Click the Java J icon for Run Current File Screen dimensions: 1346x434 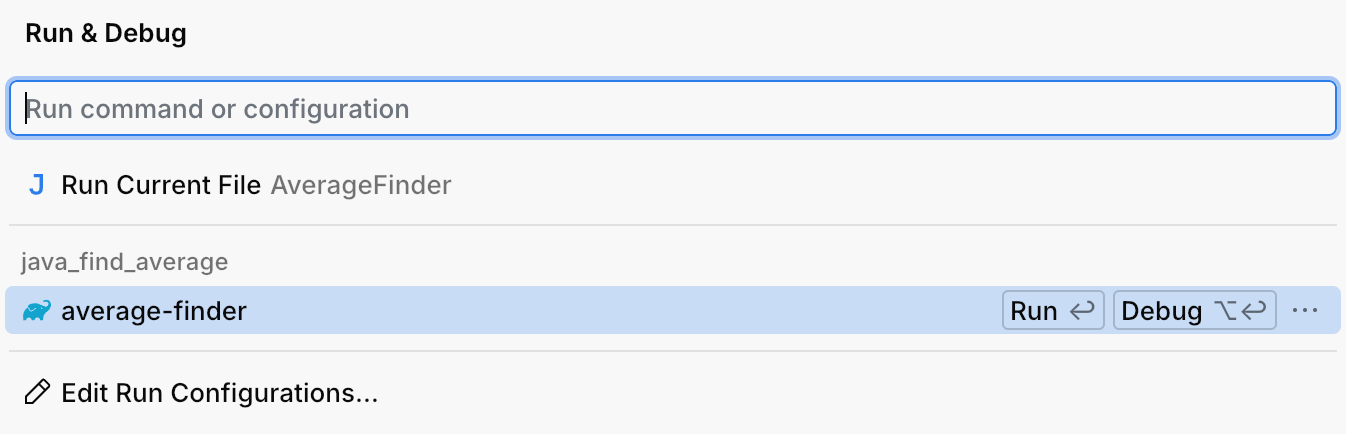click(x=36, y=185)
